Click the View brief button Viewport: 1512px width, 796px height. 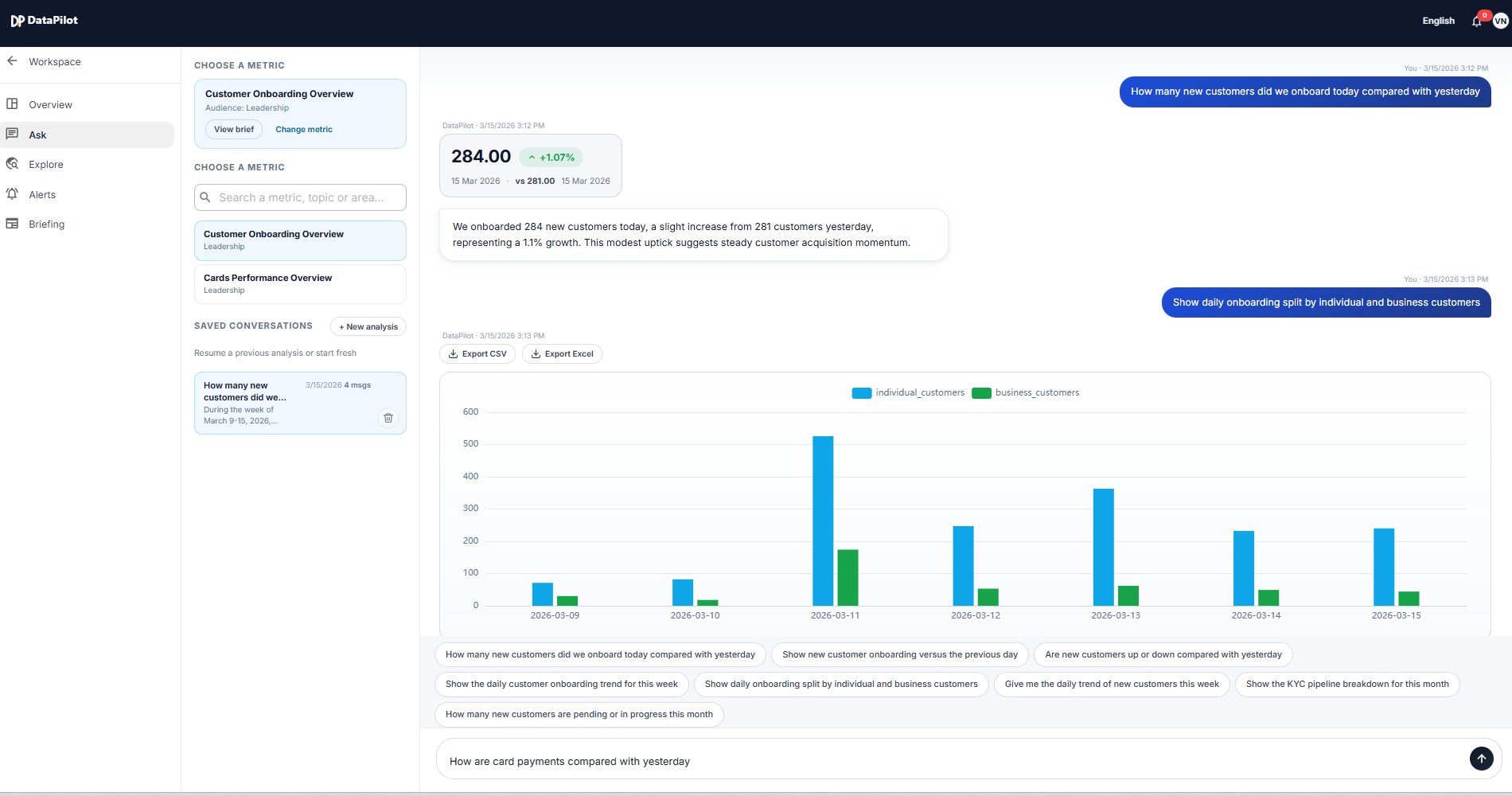[233, 129]
